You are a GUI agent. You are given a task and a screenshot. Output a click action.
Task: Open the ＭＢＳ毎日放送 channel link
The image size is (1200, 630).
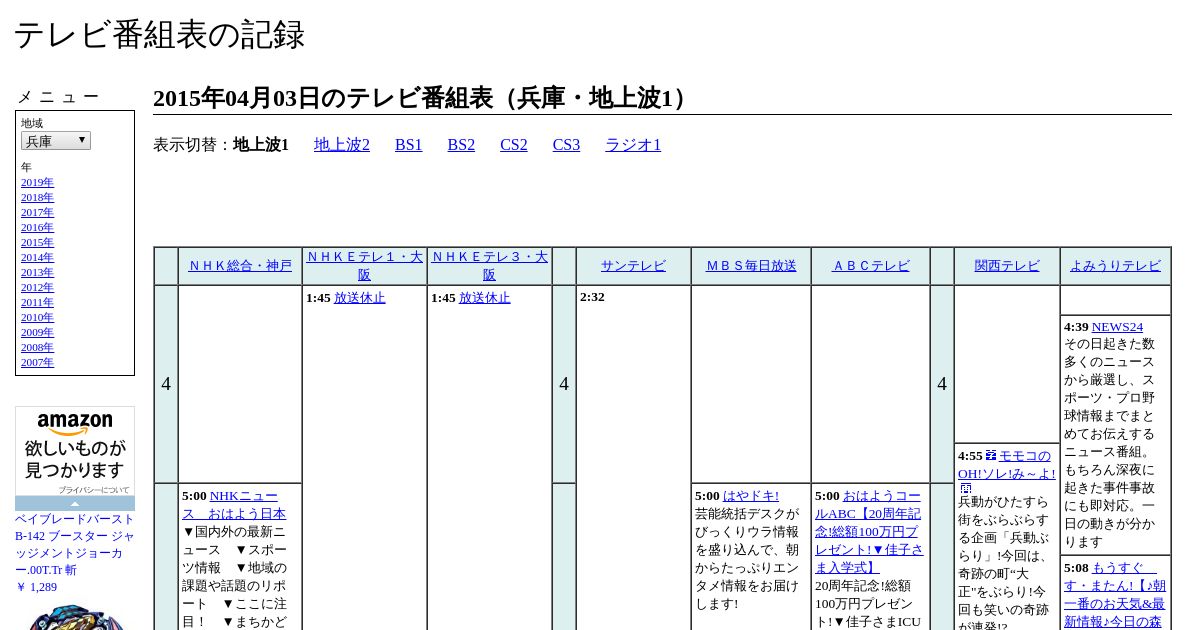coord(751,266)
